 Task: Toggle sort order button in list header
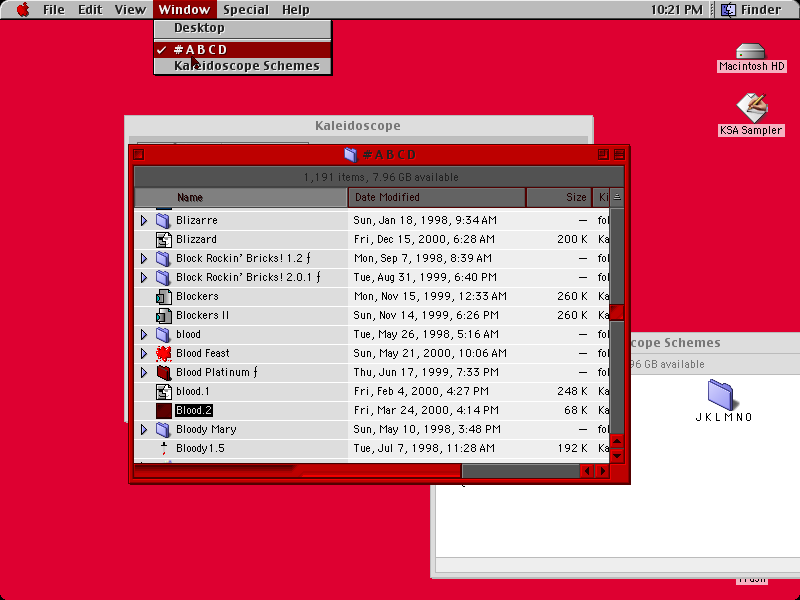[617, 197]
